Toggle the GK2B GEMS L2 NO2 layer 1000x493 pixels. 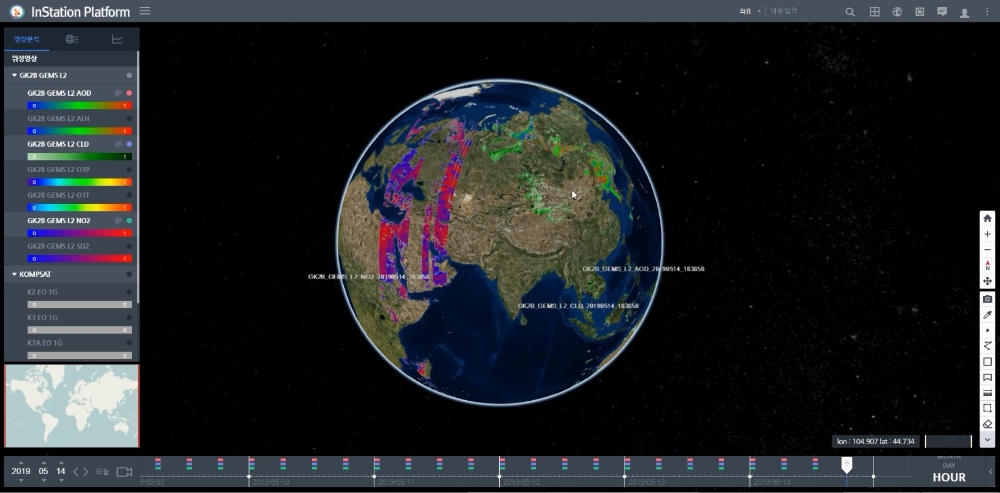(x=129, y=220)
